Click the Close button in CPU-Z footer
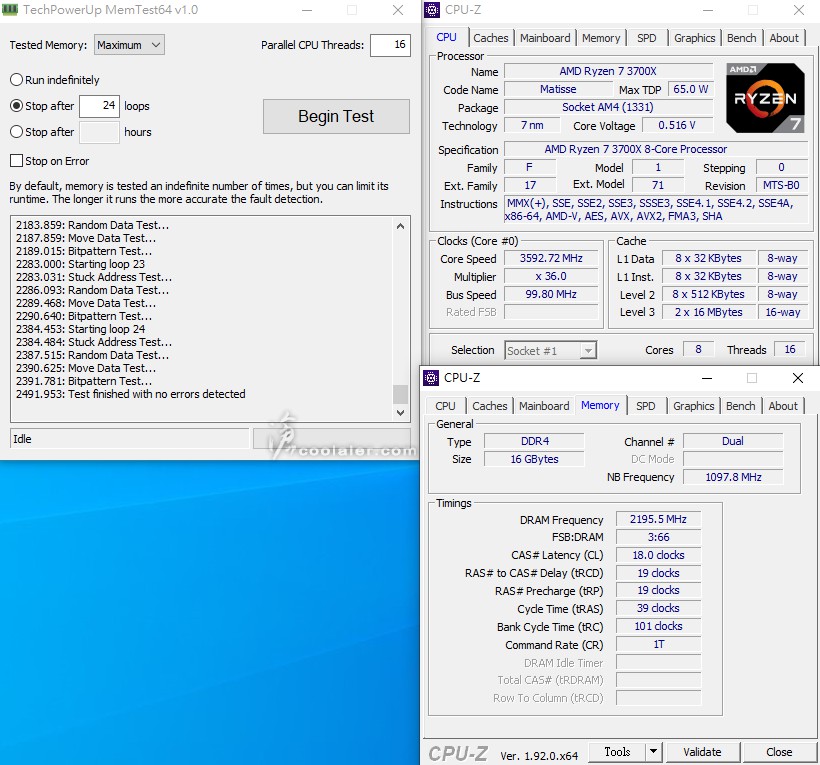Image resolution: width=820 pixels, height=765 pixels. (779, 752)
